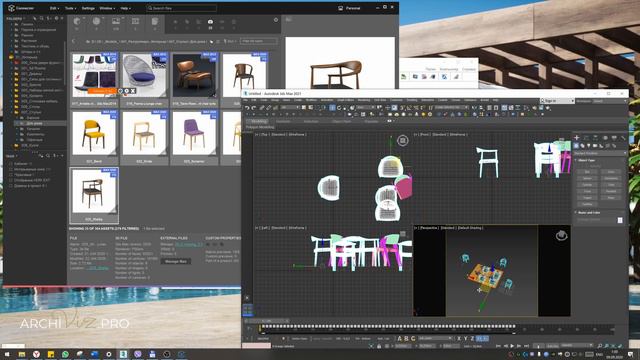Tick the first tag checkbox in Connecter's Tags panel

[x=11, y=164]
